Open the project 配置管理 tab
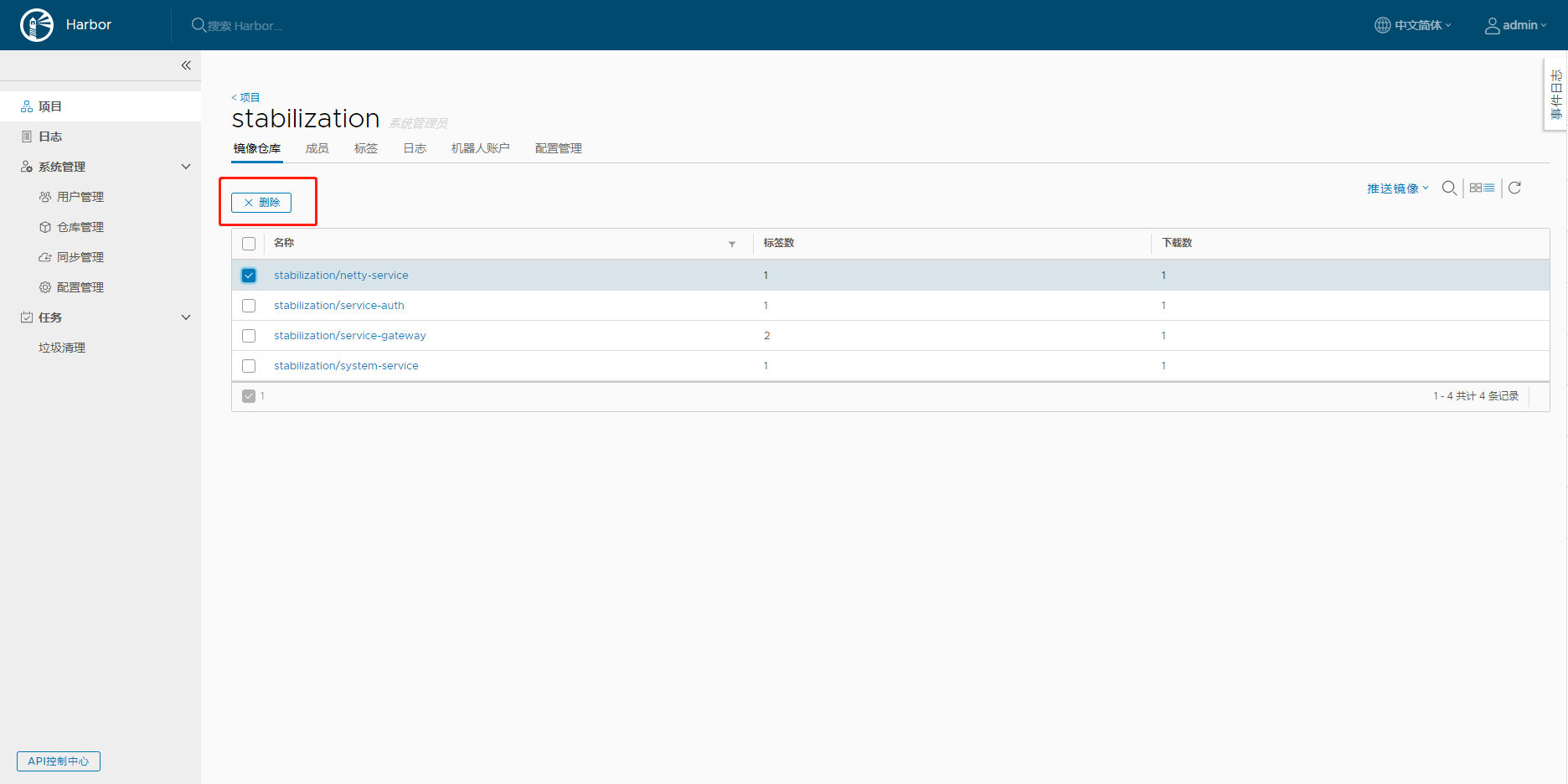Viewport: 1568px width, 784px height. pyautogui.click(x=559, y=148)
